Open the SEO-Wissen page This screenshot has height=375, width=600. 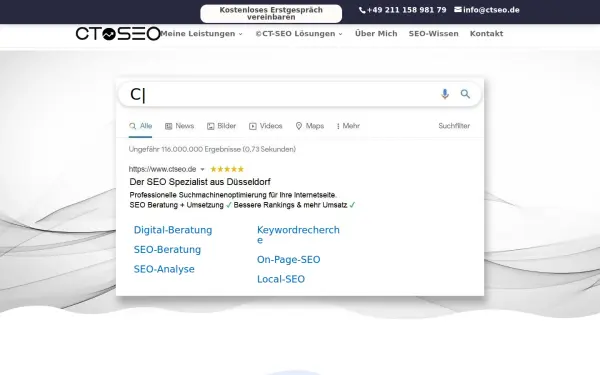434,34
